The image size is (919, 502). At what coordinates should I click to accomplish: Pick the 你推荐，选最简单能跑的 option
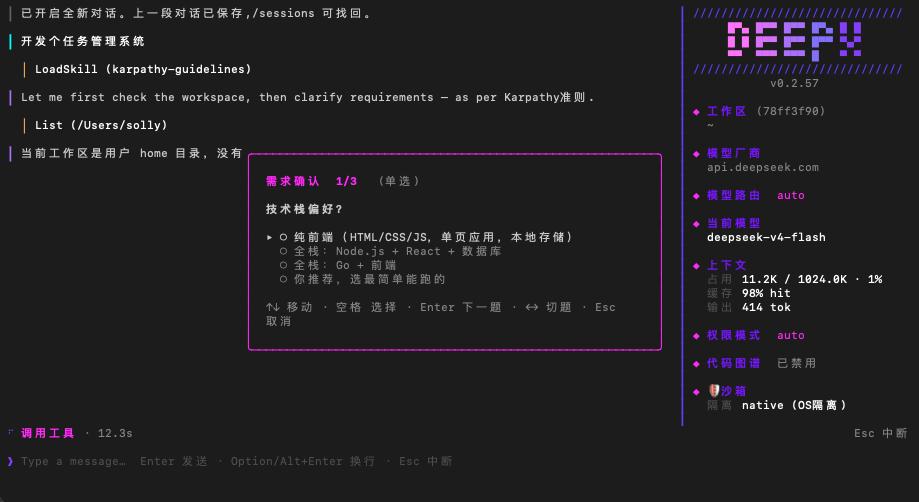[283, 279]
